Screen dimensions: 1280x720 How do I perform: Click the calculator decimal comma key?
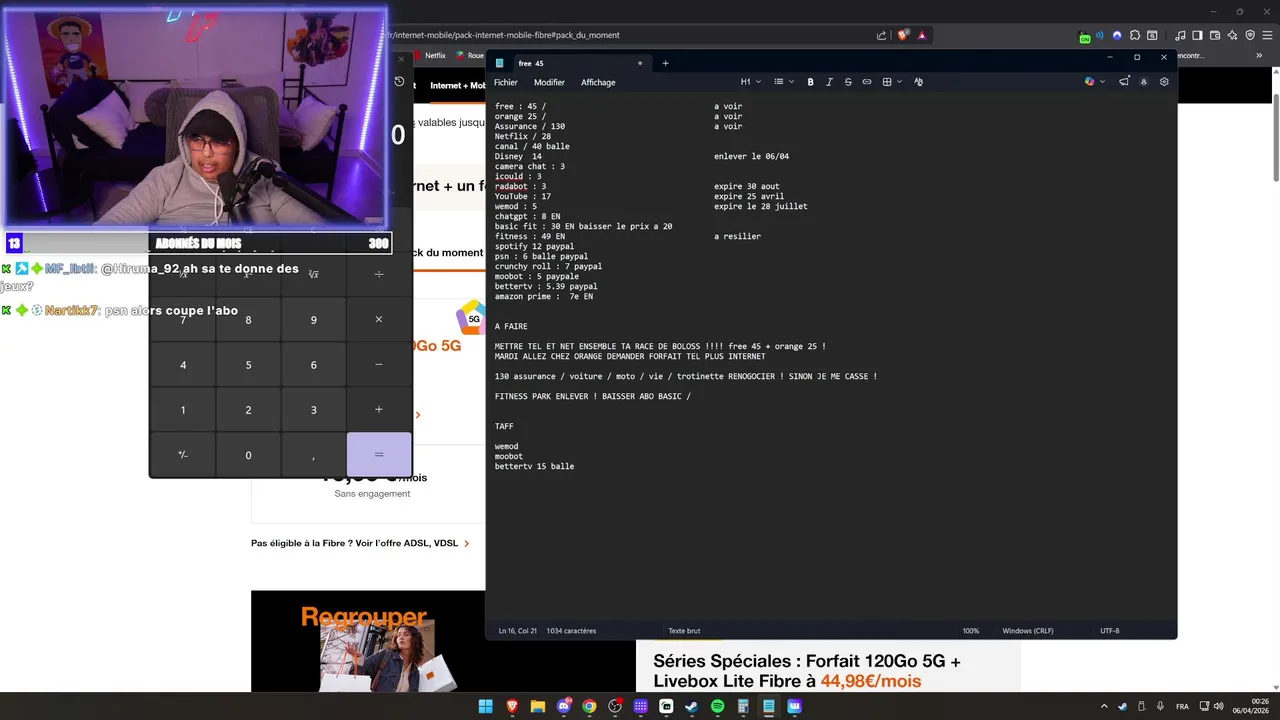coord(313,455)
